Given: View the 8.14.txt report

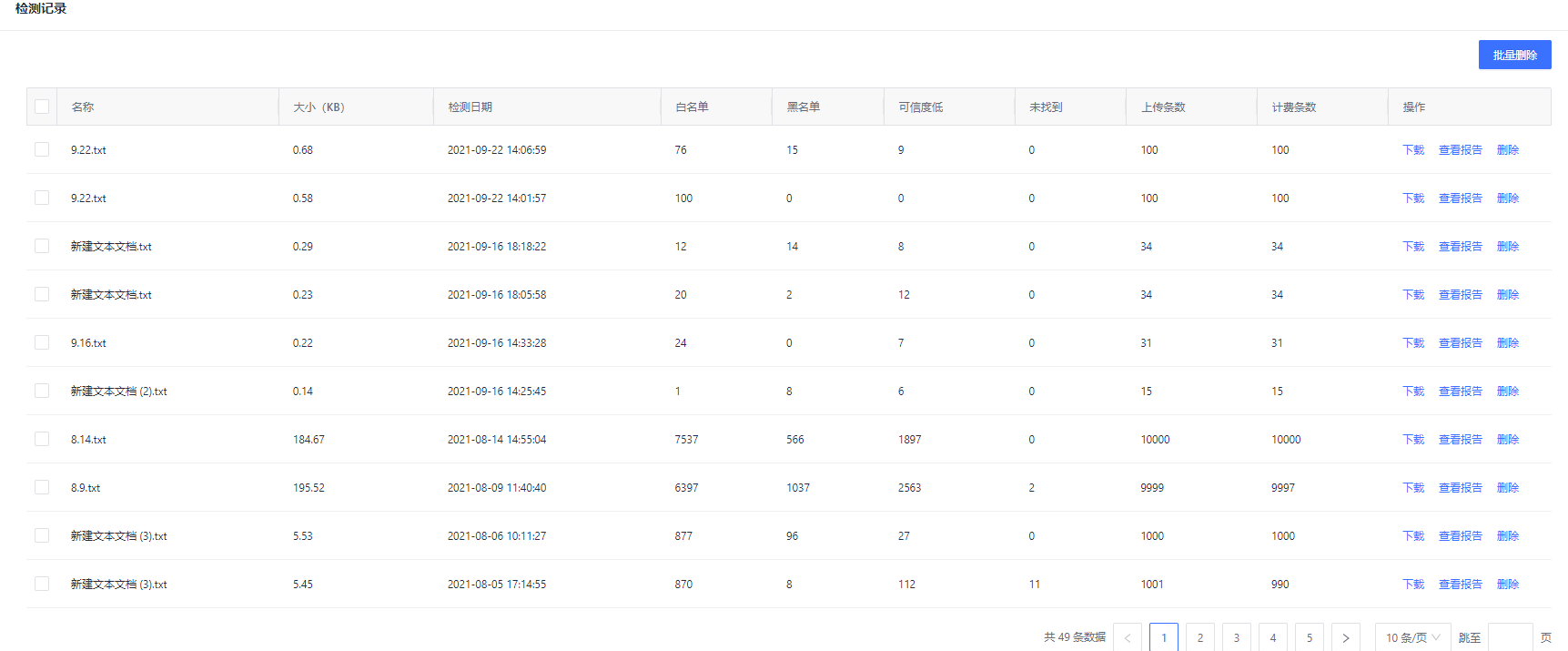Looking at the screenshot, I should click(1461, 440).
